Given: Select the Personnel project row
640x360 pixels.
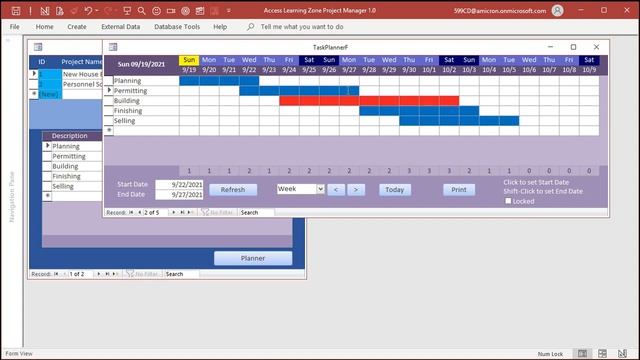Looking at the screenshot, I should [82, 84].
